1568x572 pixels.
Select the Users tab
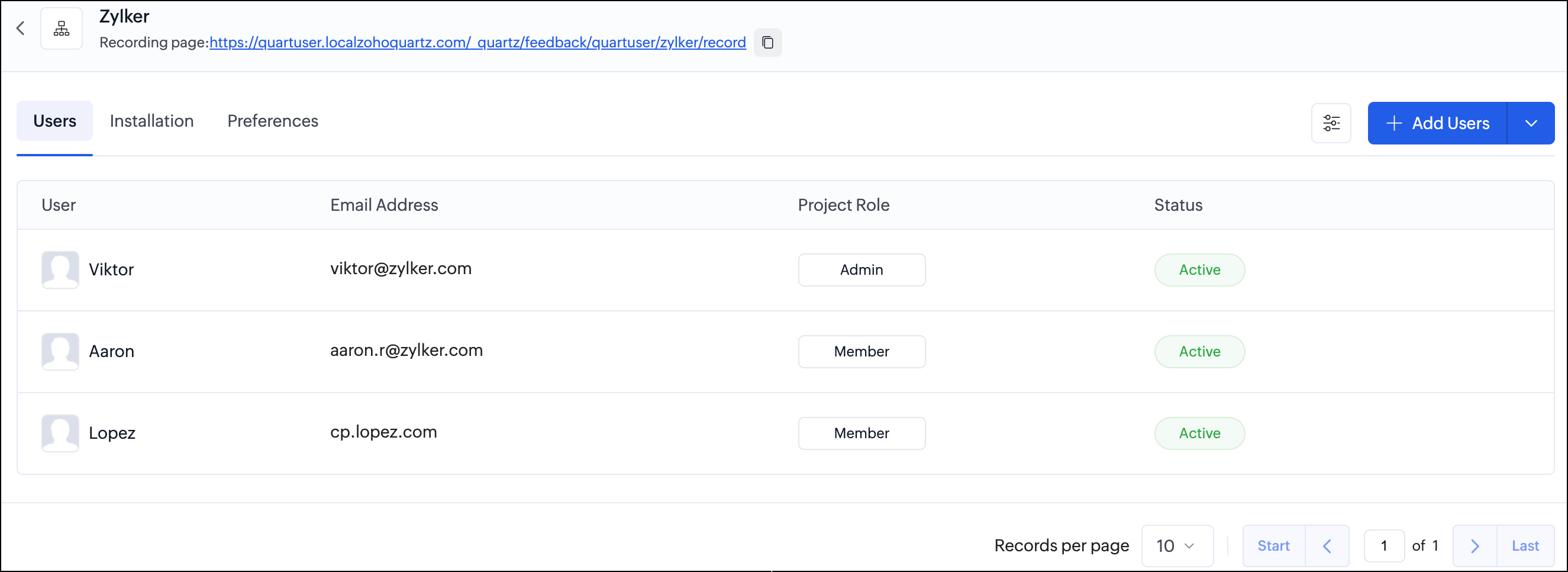[55, 121]
